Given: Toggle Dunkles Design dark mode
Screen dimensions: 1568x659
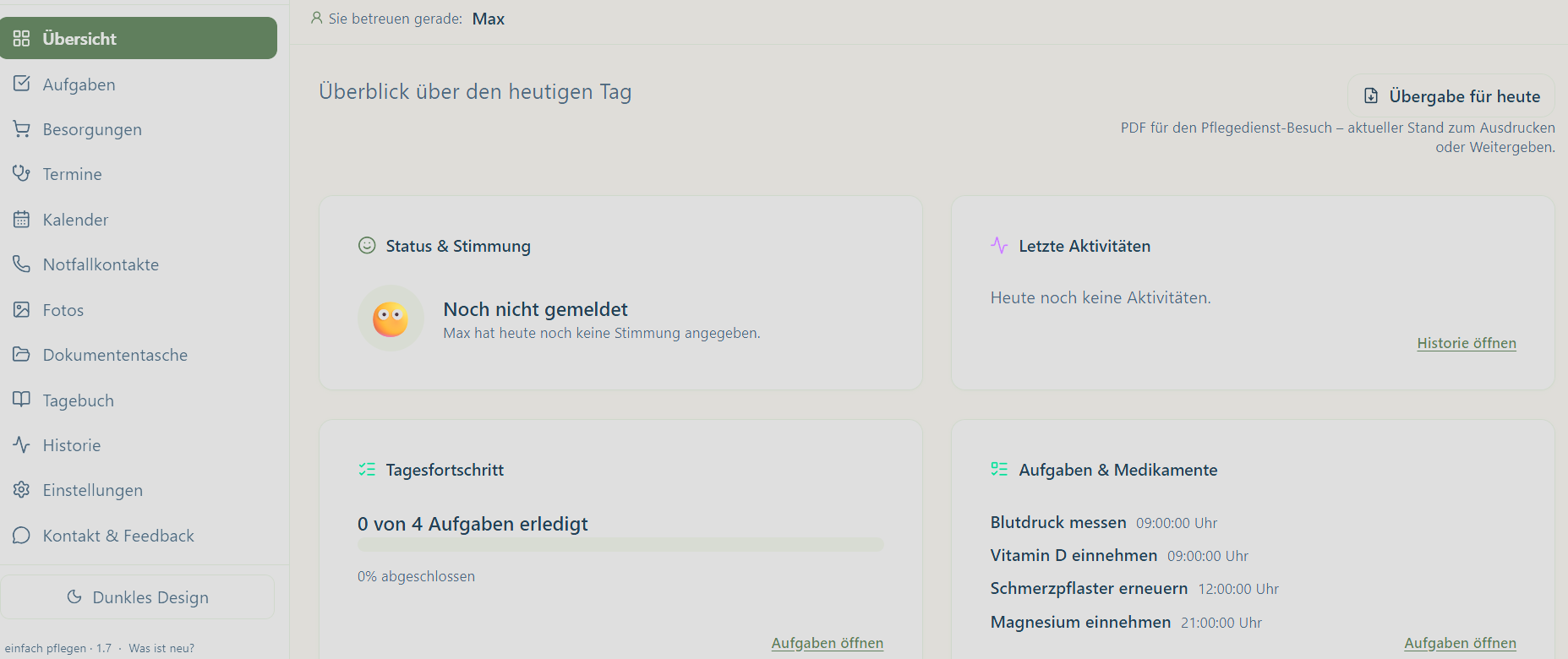Looking at the screenshot, I should (138, 597).
